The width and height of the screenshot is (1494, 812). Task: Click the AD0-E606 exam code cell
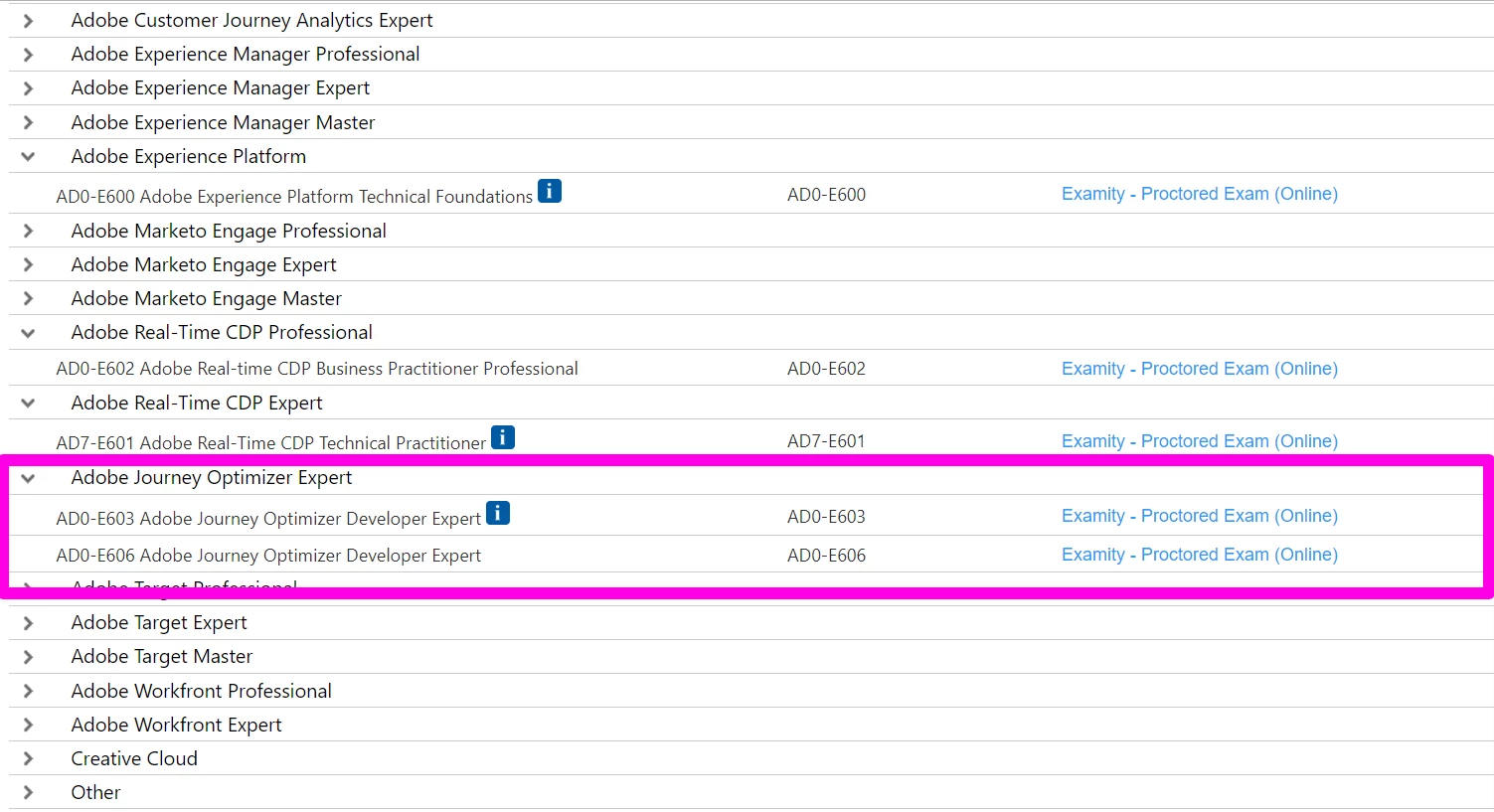coord(826,556)
